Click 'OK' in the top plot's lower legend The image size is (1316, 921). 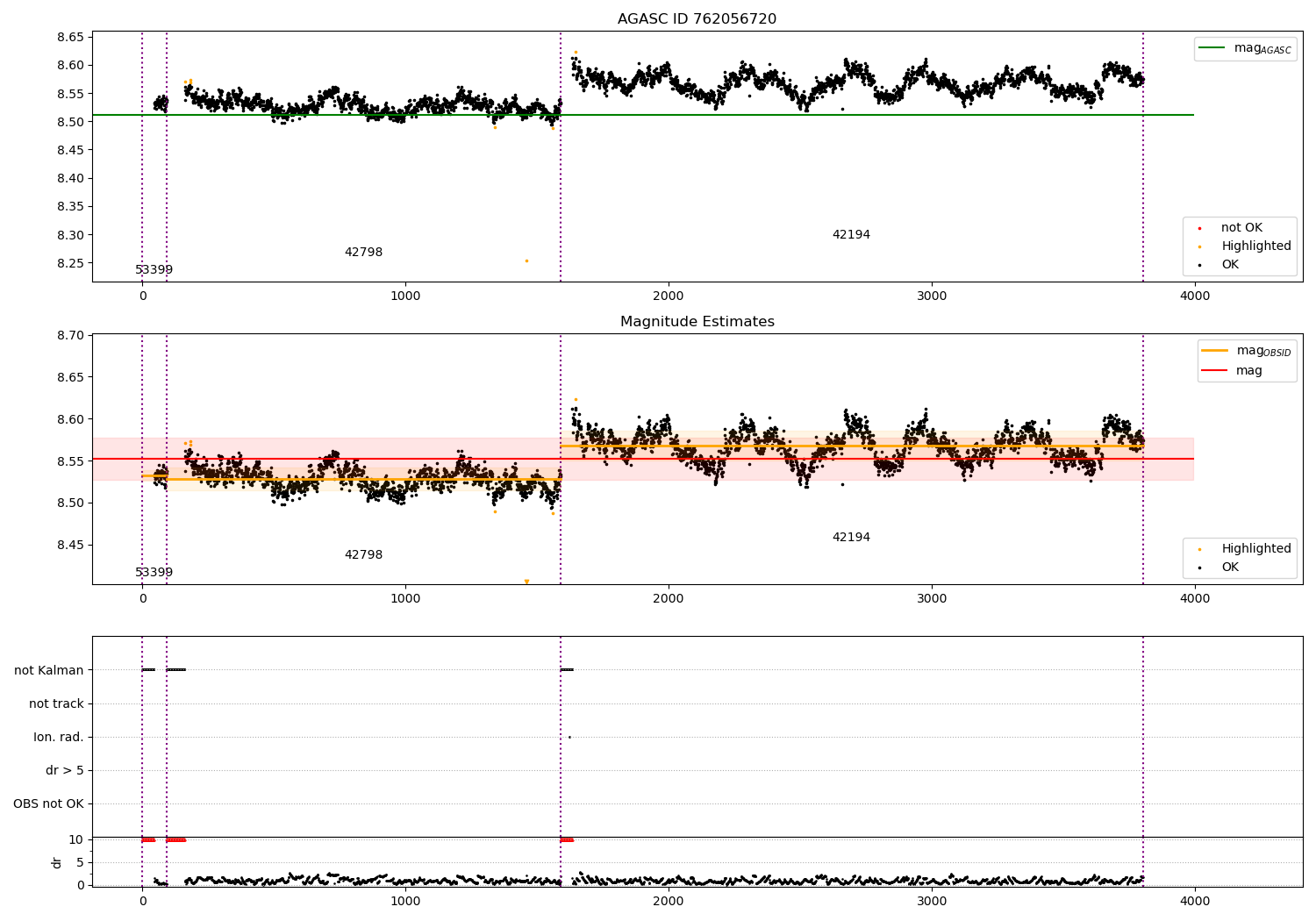(1230, 264)
